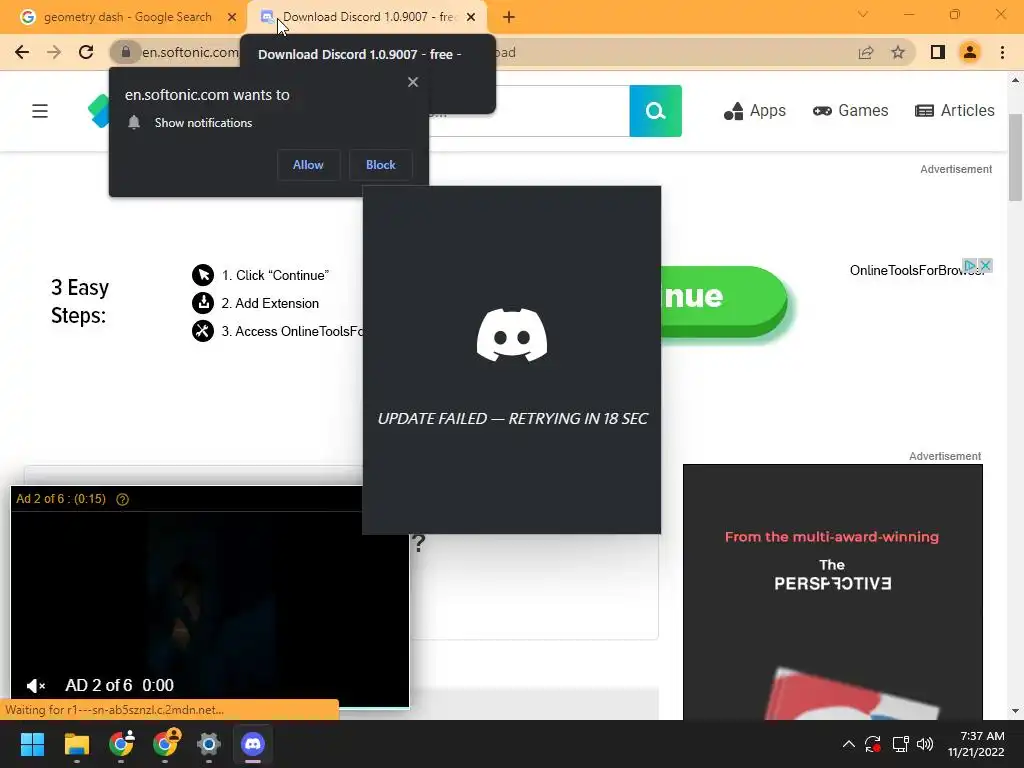1024x768 pixels.
Task: Open the Articles section
Action: (x=955, y=111)
